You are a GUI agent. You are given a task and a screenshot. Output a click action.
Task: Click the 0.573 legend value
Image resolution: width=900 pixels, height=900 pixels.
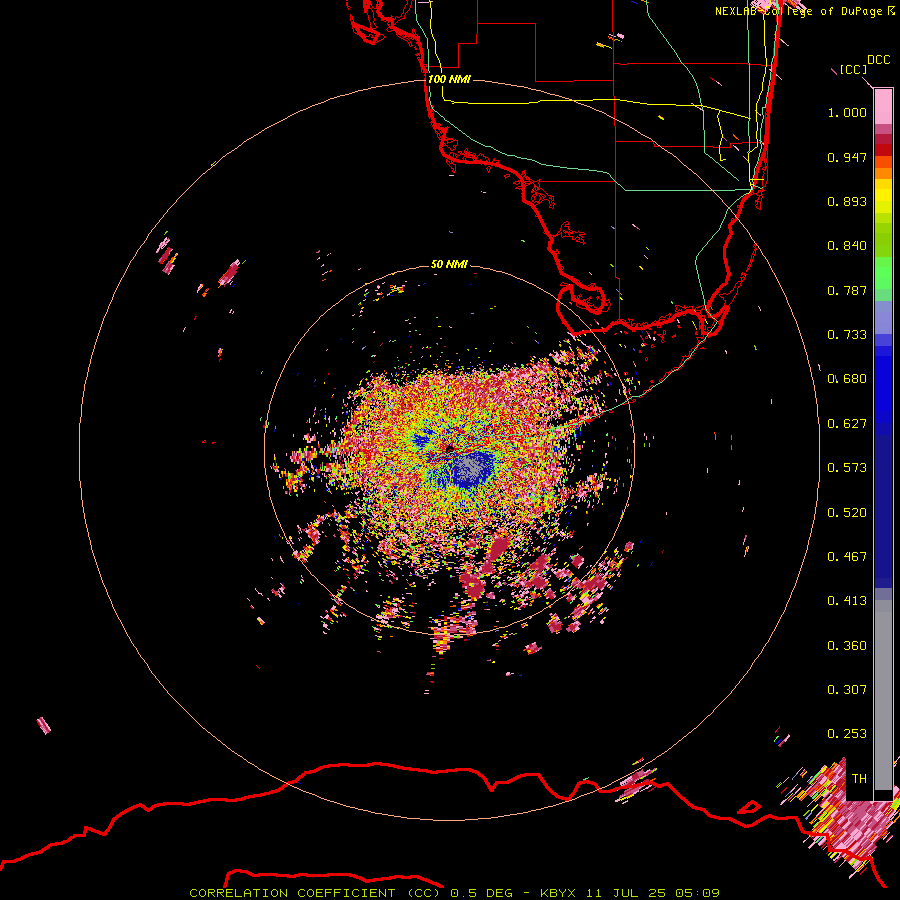(x=847, y=468)
